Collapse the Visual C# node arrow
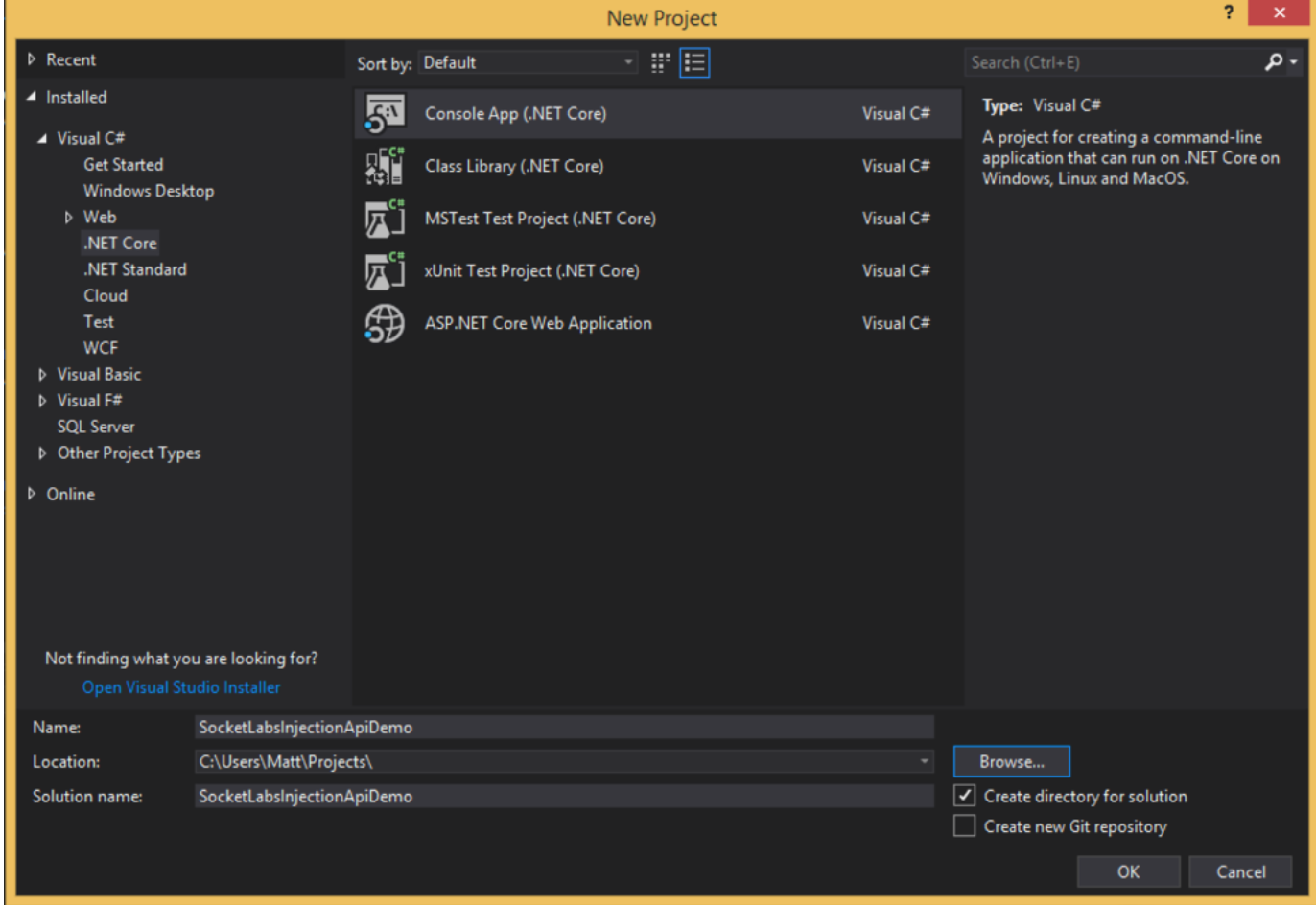This screenshot has width=1316, height=905. pos(42,139)
